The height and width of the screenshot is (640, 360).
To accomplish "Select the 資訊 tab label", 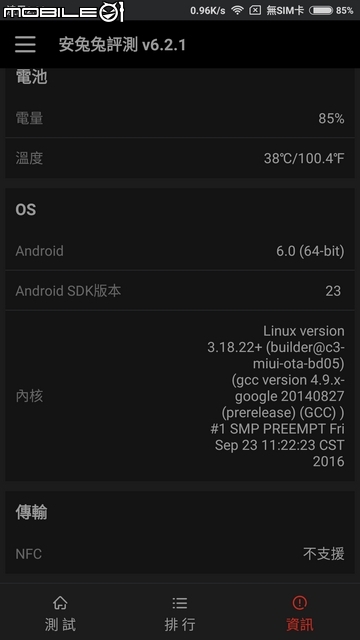I will [300, 624].
